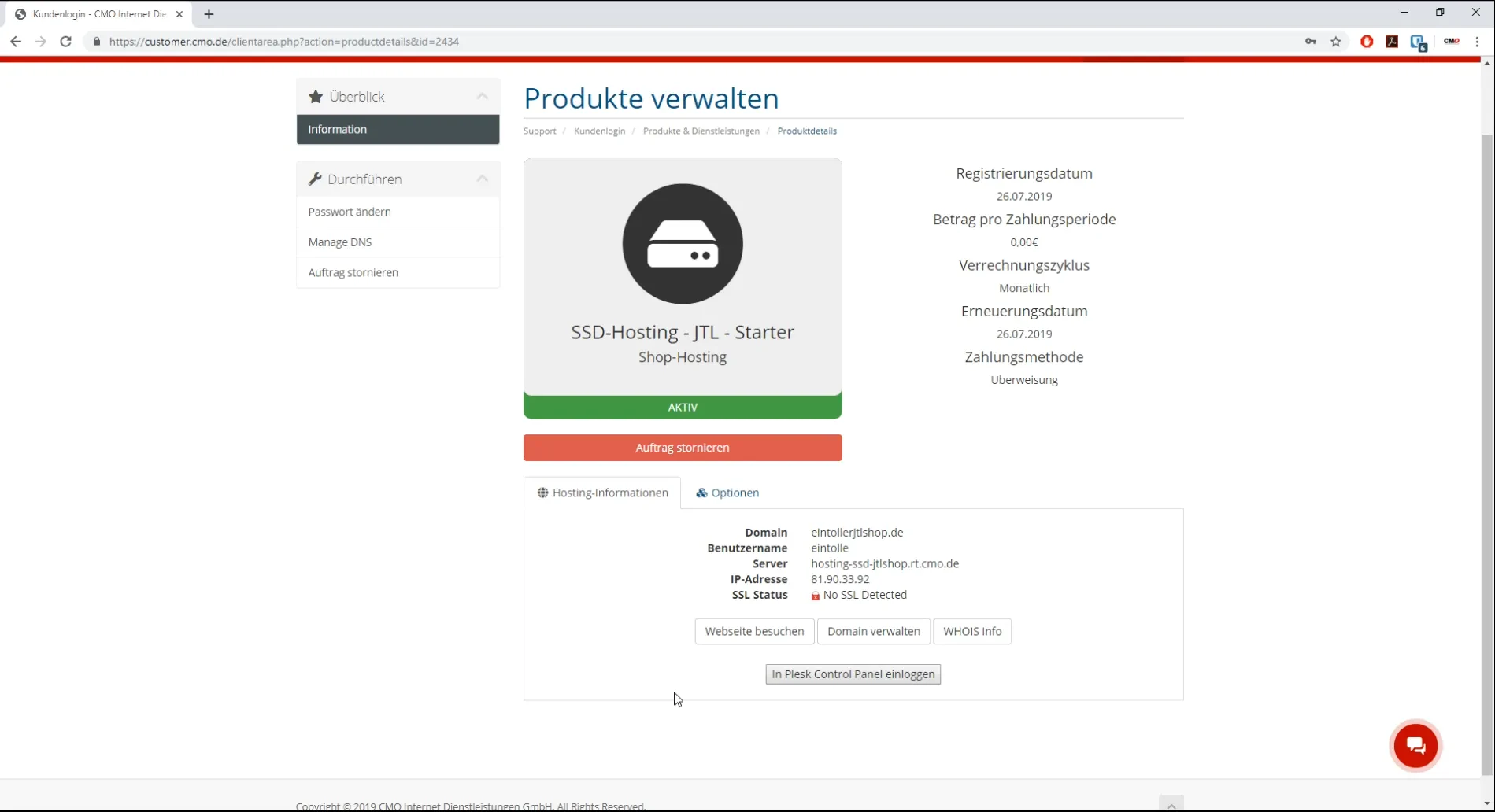Click Domain verwalten button
This screenshot has width=1495, height=812.
[x=873, y=631]
